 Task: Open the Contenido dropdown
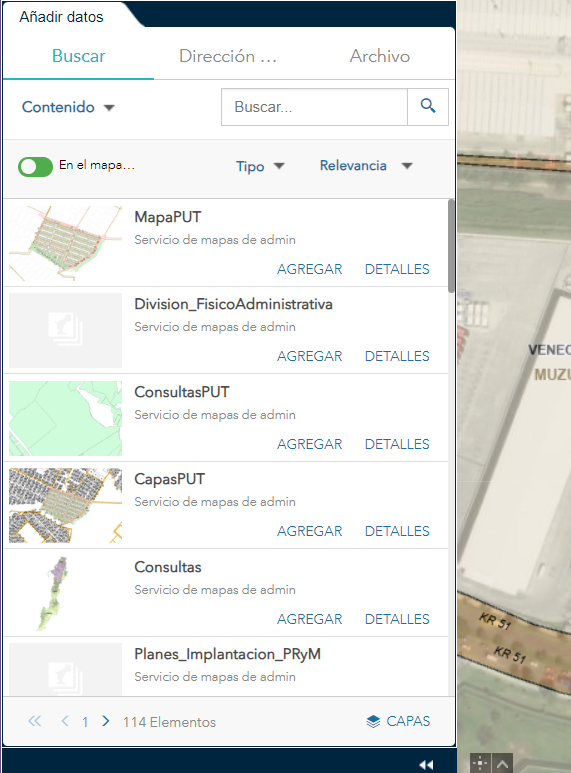coord(68,107)
